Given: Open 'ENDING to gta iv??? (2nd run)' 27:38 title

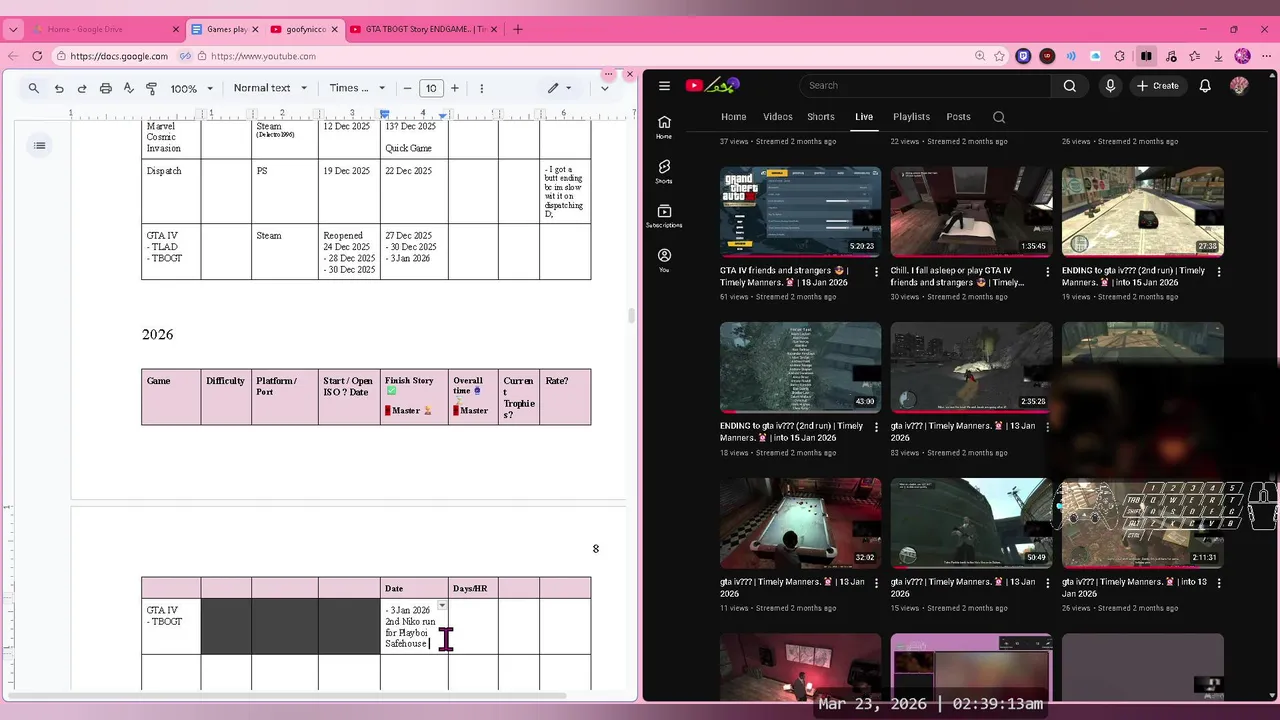Looking at the screenshot, I should pyautogui.click(x=1133, y=276).
